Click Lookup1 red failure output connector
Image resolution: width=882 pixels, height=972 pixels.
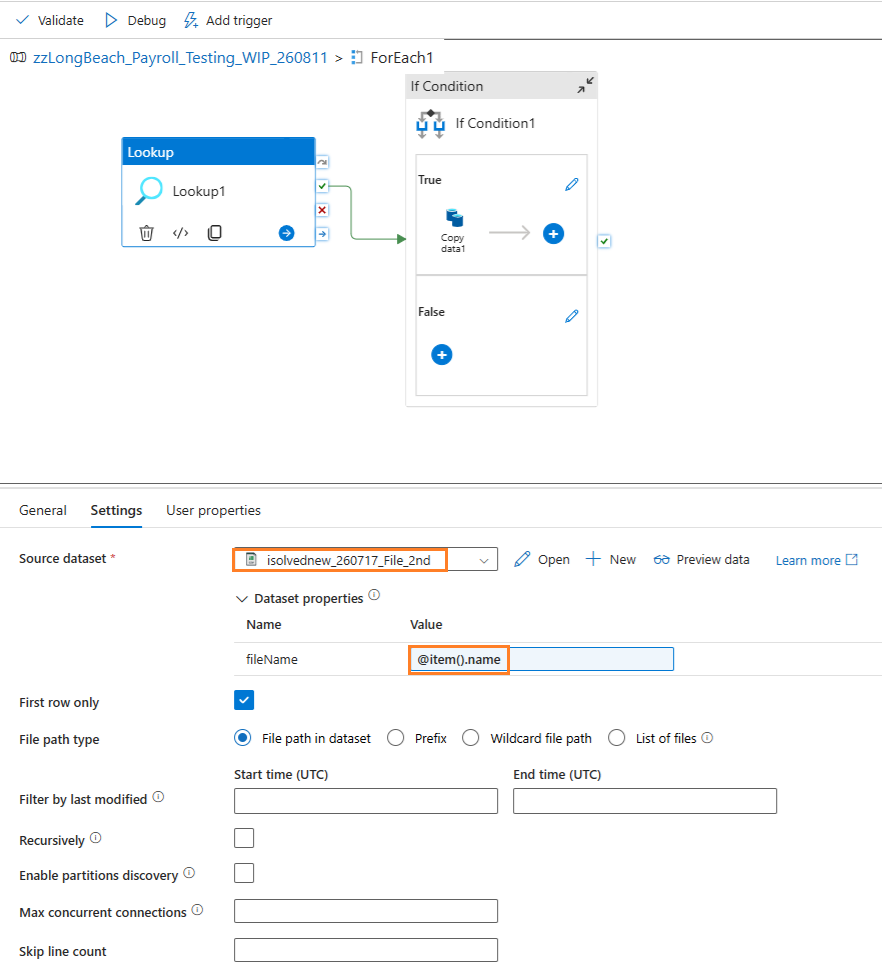point(322,210)
